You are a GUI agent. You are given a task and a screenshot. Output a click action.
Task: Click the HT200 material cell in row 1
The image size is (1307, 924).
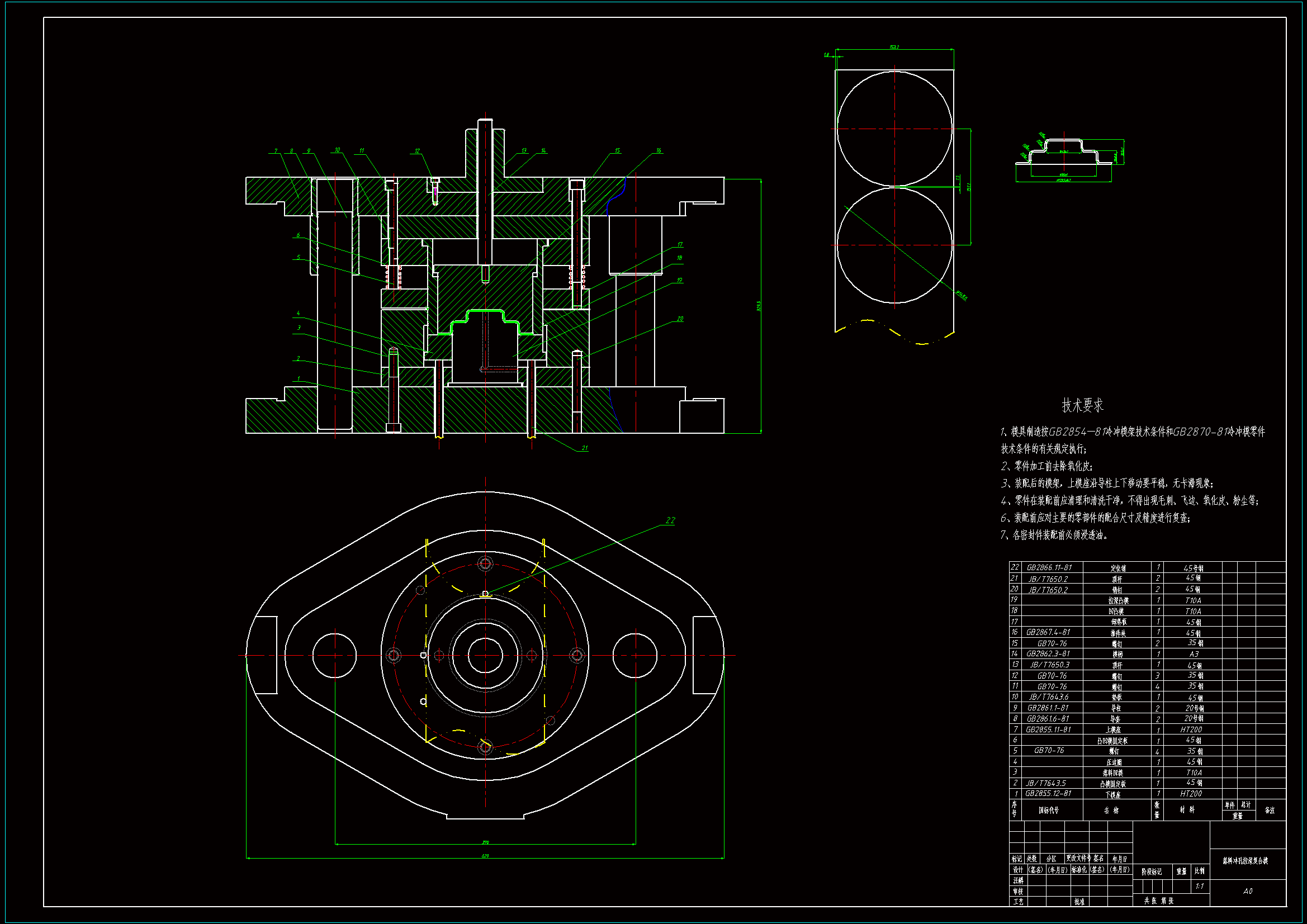tap(1191, 794)
